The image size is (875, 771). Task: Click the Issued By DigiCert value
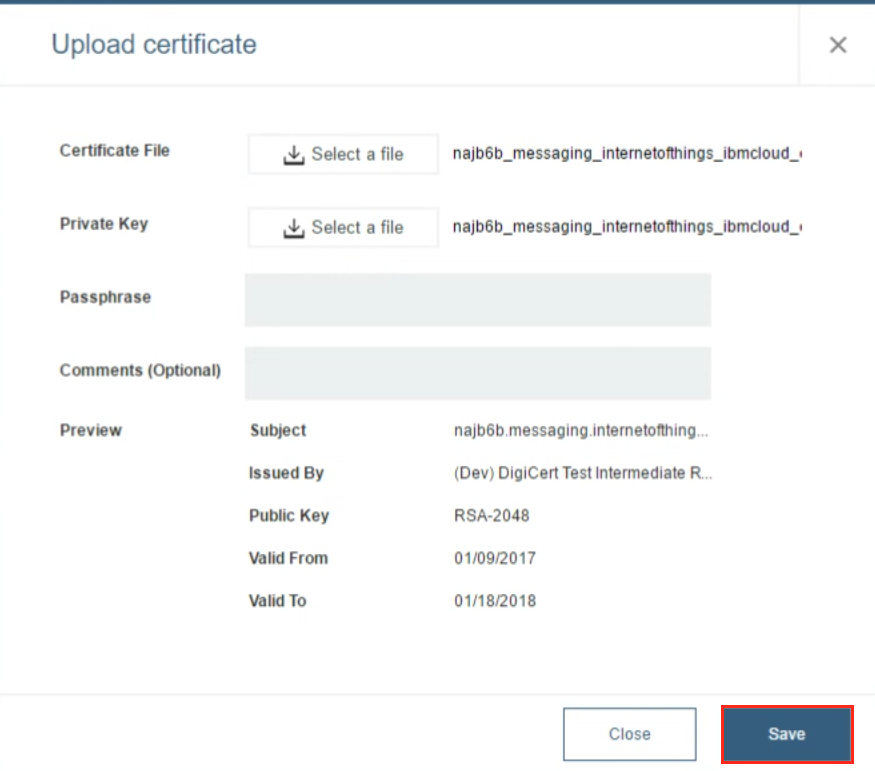point(582,473)
